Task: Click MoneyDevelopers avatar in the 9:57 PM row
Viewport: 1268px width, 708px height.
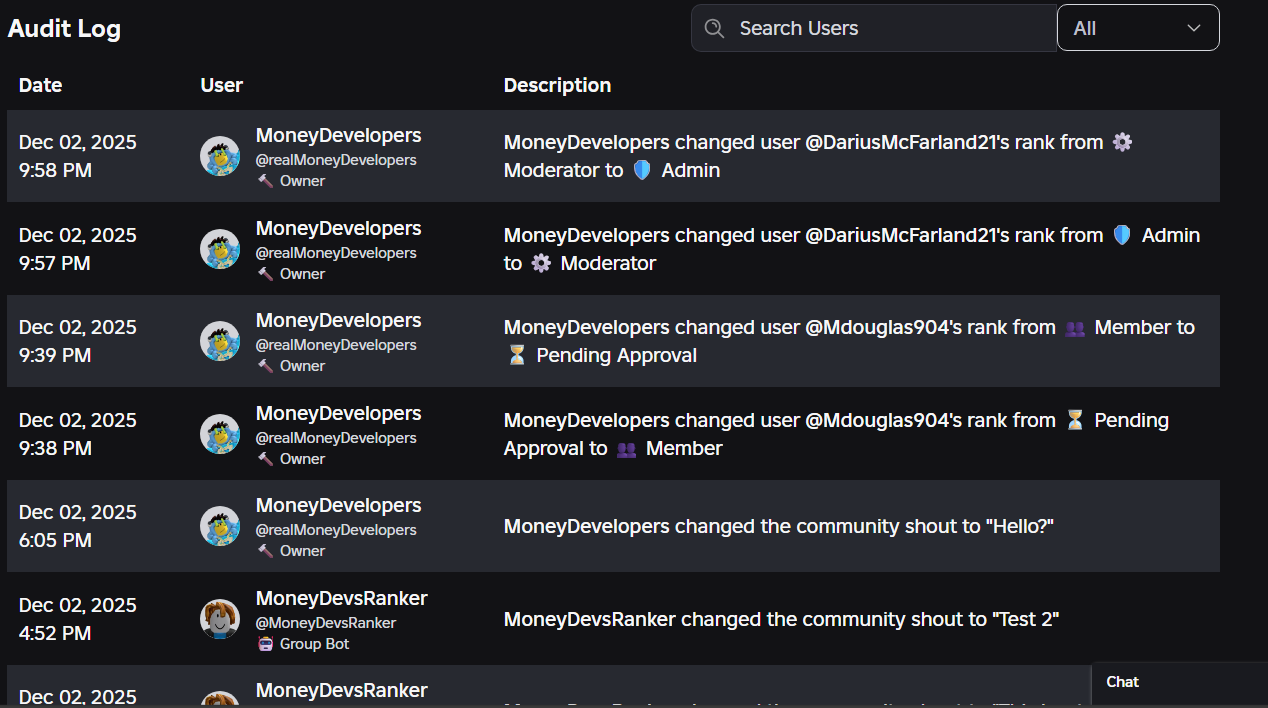Action: pyautogui.click(x=220, y=249)
